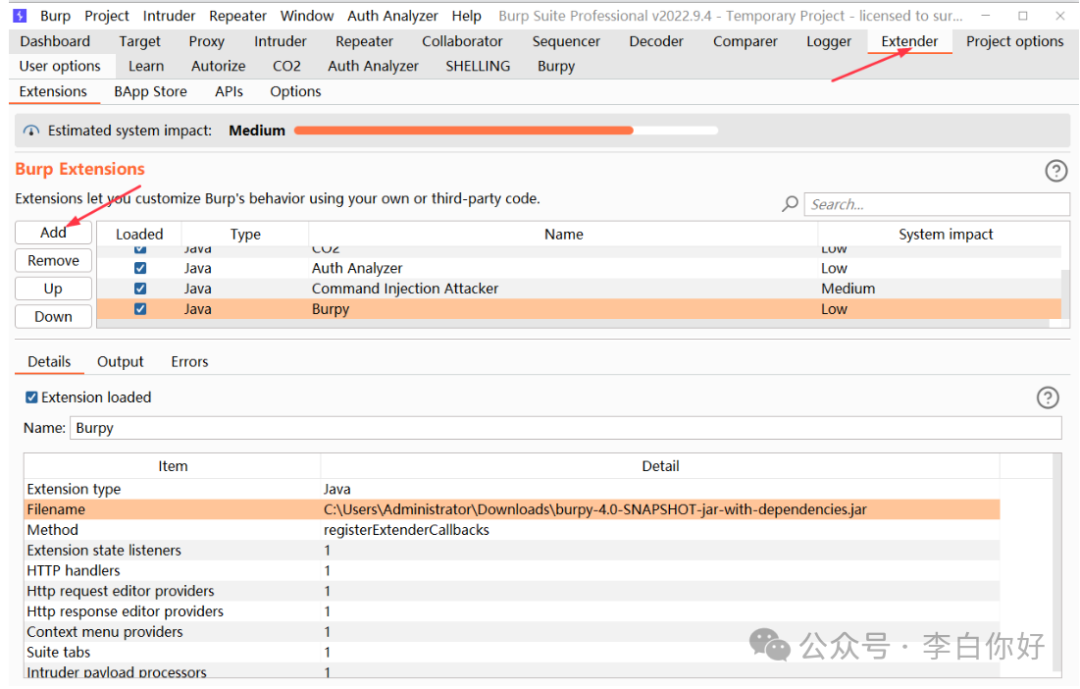This screenshot has width=1080, height=689.
Task: Open the Window menu
Action: click(307, 16)
